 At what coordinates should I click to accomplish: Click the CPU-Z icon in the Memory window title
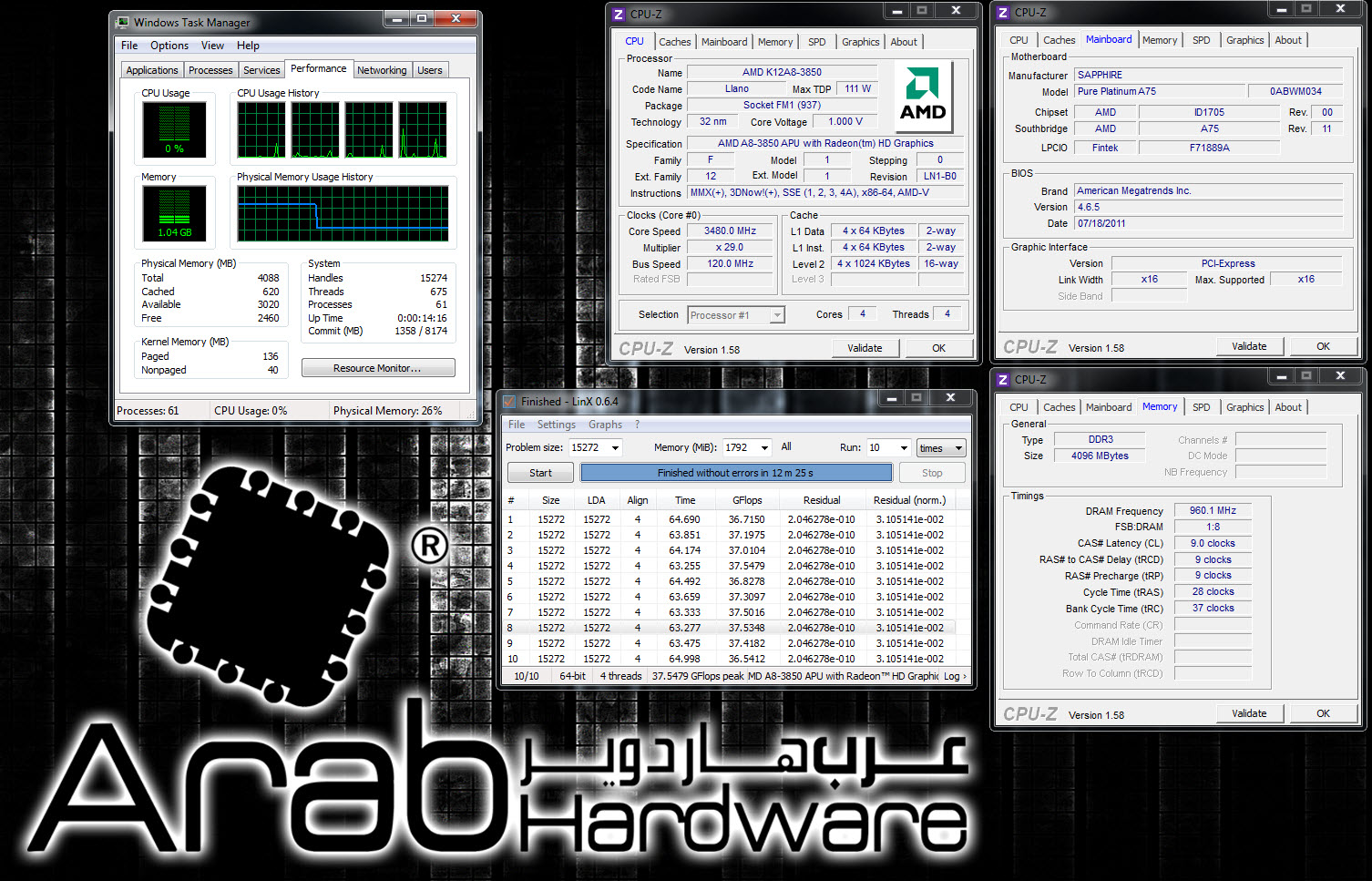tap(1003, 379)
